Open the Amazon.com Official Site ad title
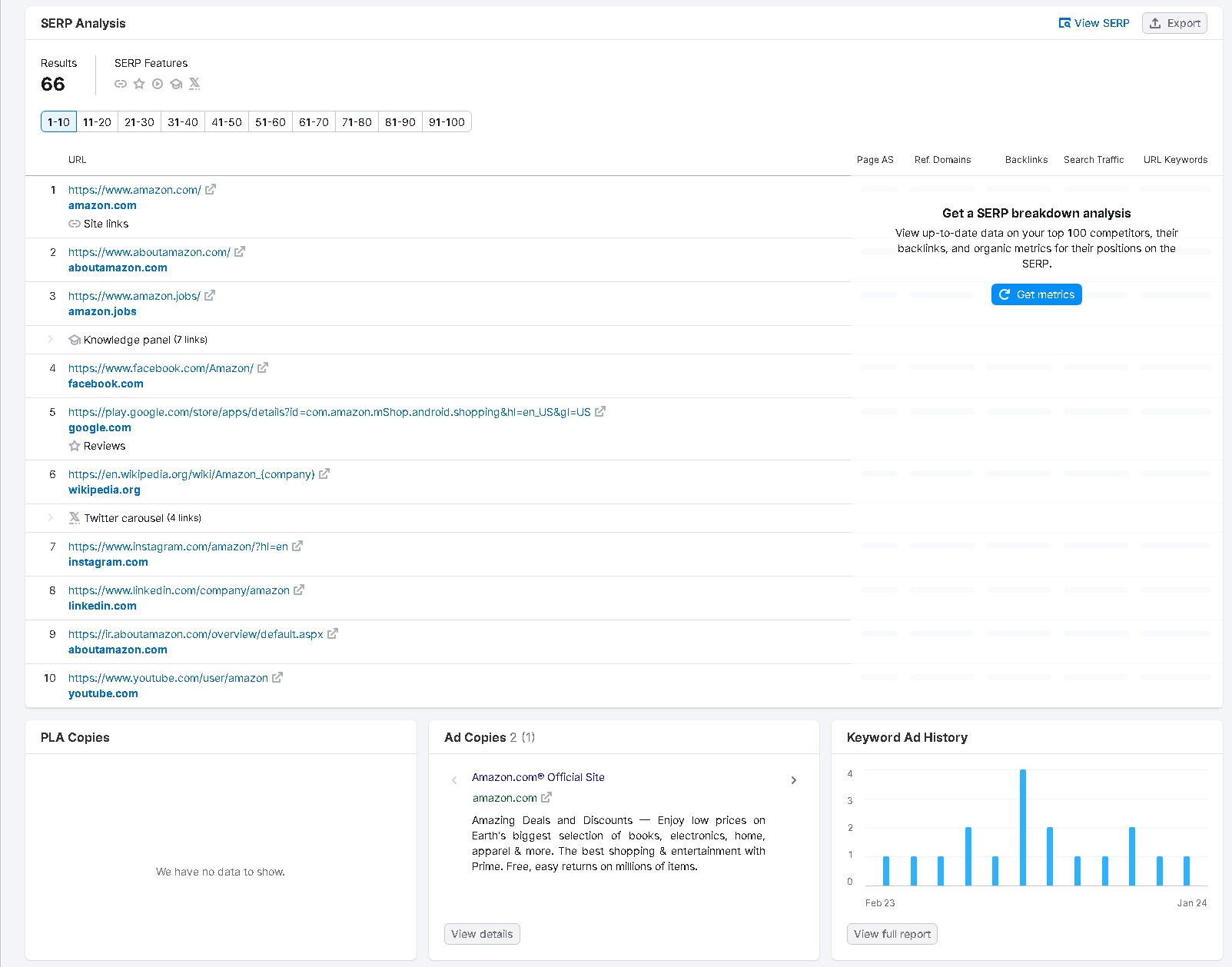The image size is (1232, 967). [538, 777]
